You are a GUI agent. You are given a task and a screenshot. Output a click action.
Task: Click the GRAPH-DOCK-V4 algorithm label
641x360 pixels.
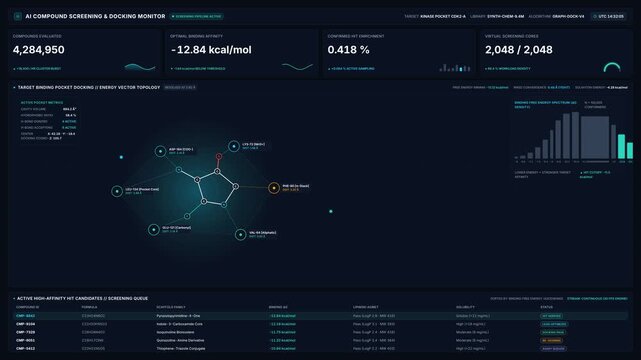tap(568, 16)
